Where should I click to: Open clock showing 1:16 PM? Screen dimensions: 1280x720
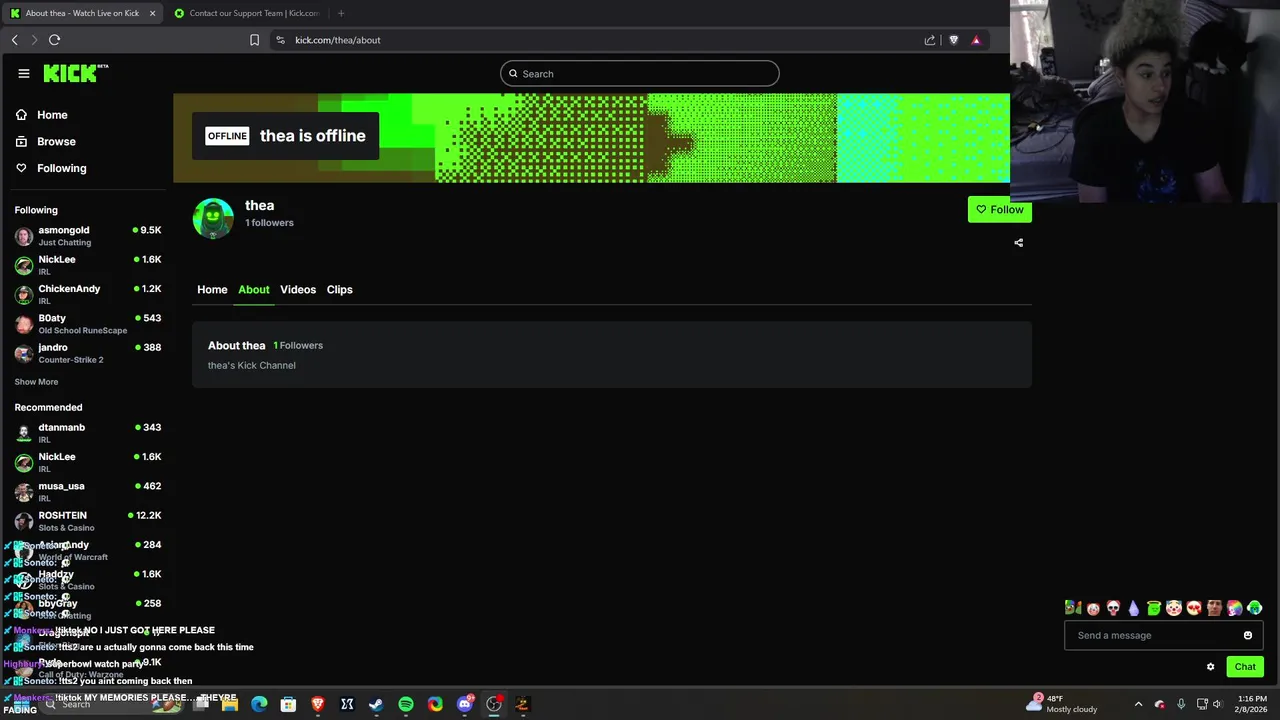click(1252, 704)
